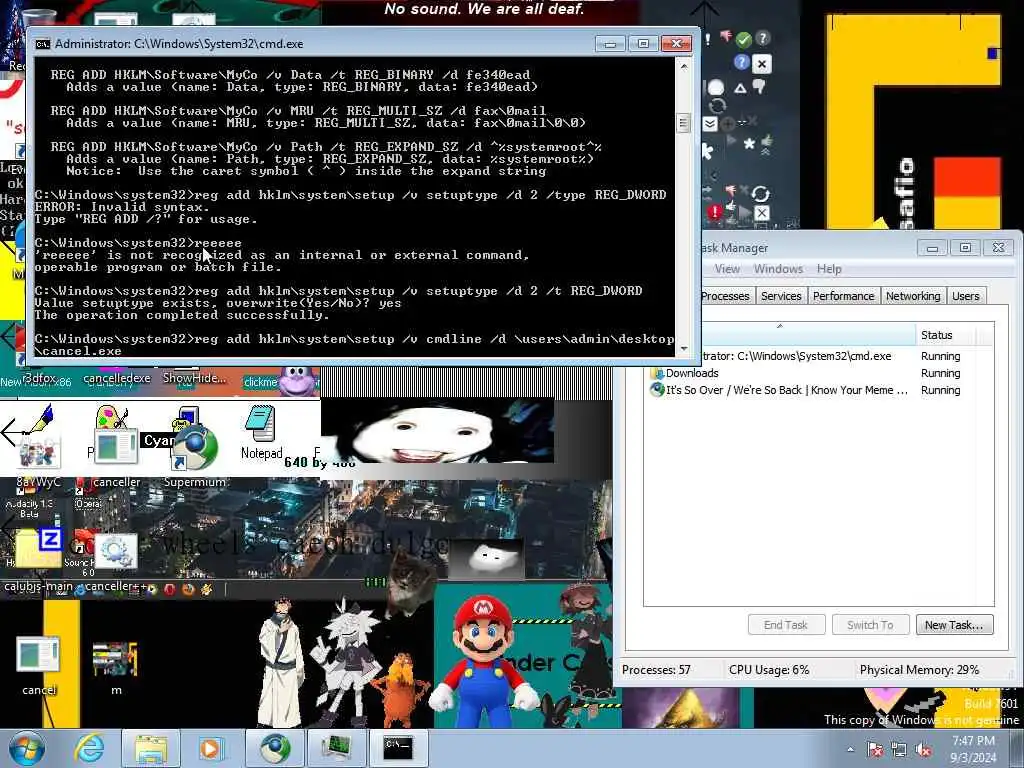Screen dimensions: 1024x768
Task: Open the network tray icon
Action: point(899,749)
